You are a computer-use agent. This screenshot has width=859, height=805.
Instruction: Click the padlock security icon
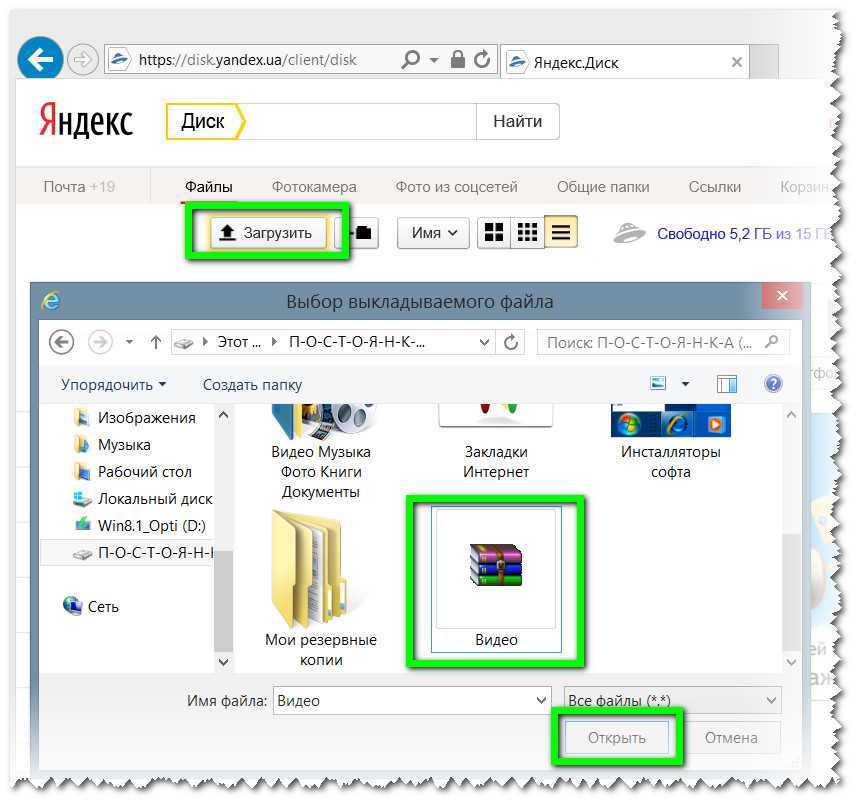457,59
